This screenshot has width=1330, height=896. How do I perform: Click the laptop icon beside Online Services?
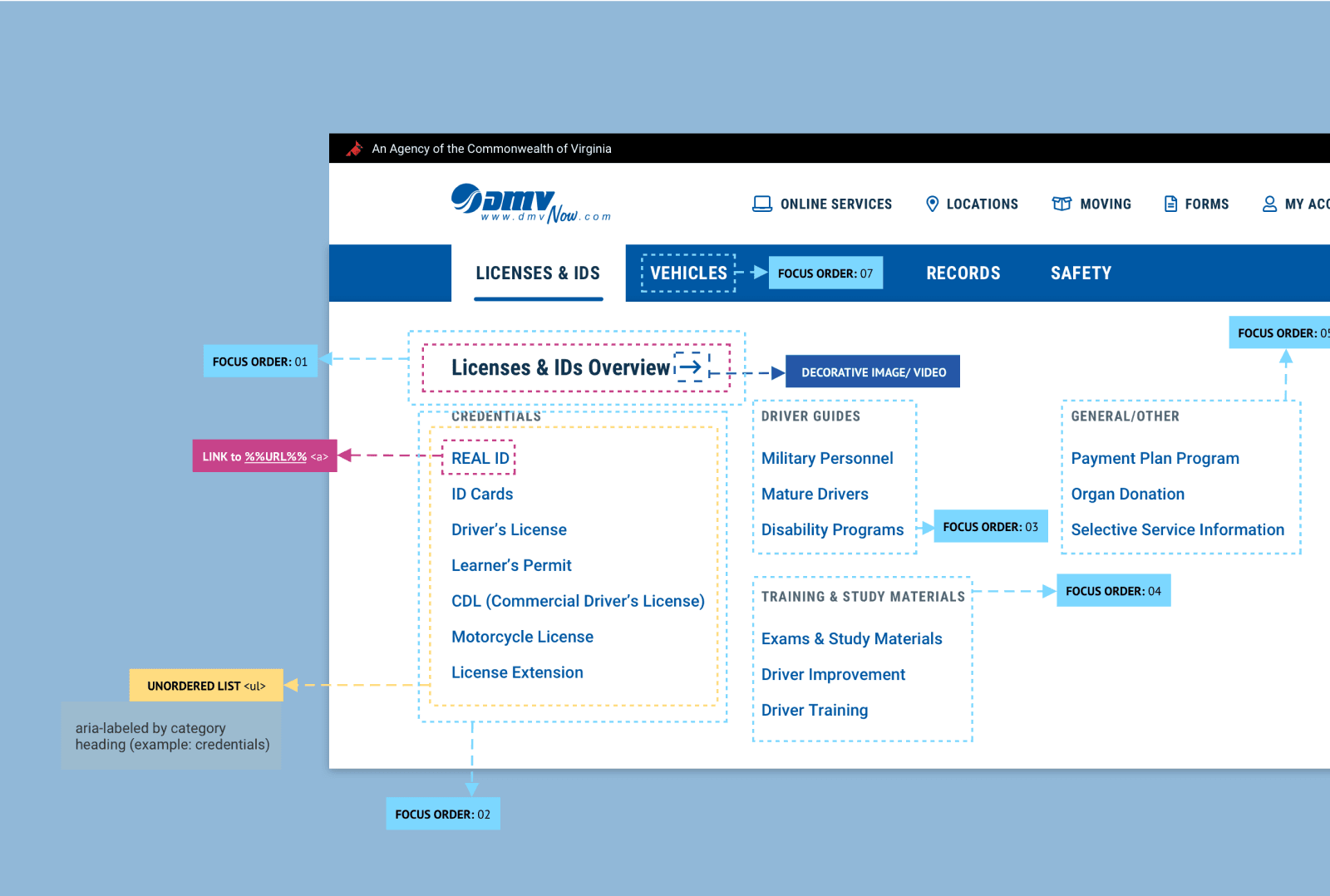point(761,204)
